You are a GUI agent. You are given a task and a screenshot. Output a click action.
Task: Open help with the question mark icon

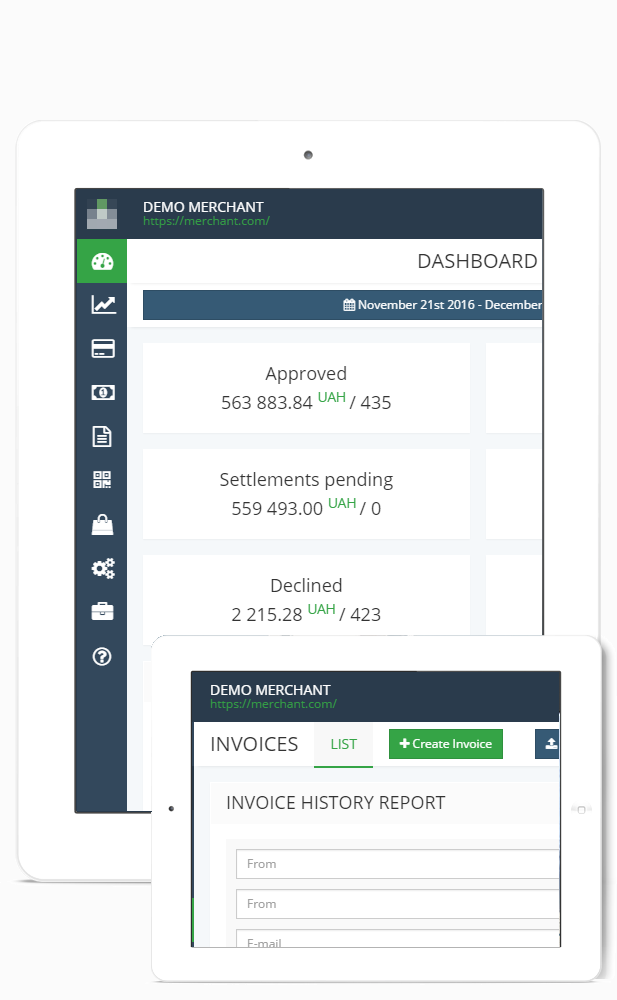pyautogui.click(x=102, y=656)
